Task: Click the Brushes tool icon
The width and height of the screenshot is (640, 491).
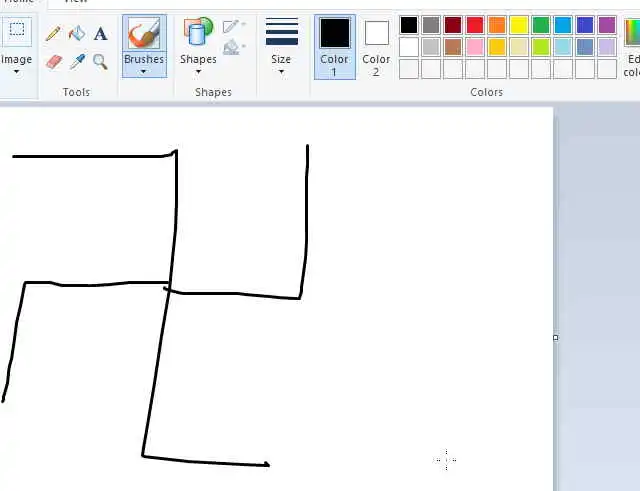Action: click(144, 33)
